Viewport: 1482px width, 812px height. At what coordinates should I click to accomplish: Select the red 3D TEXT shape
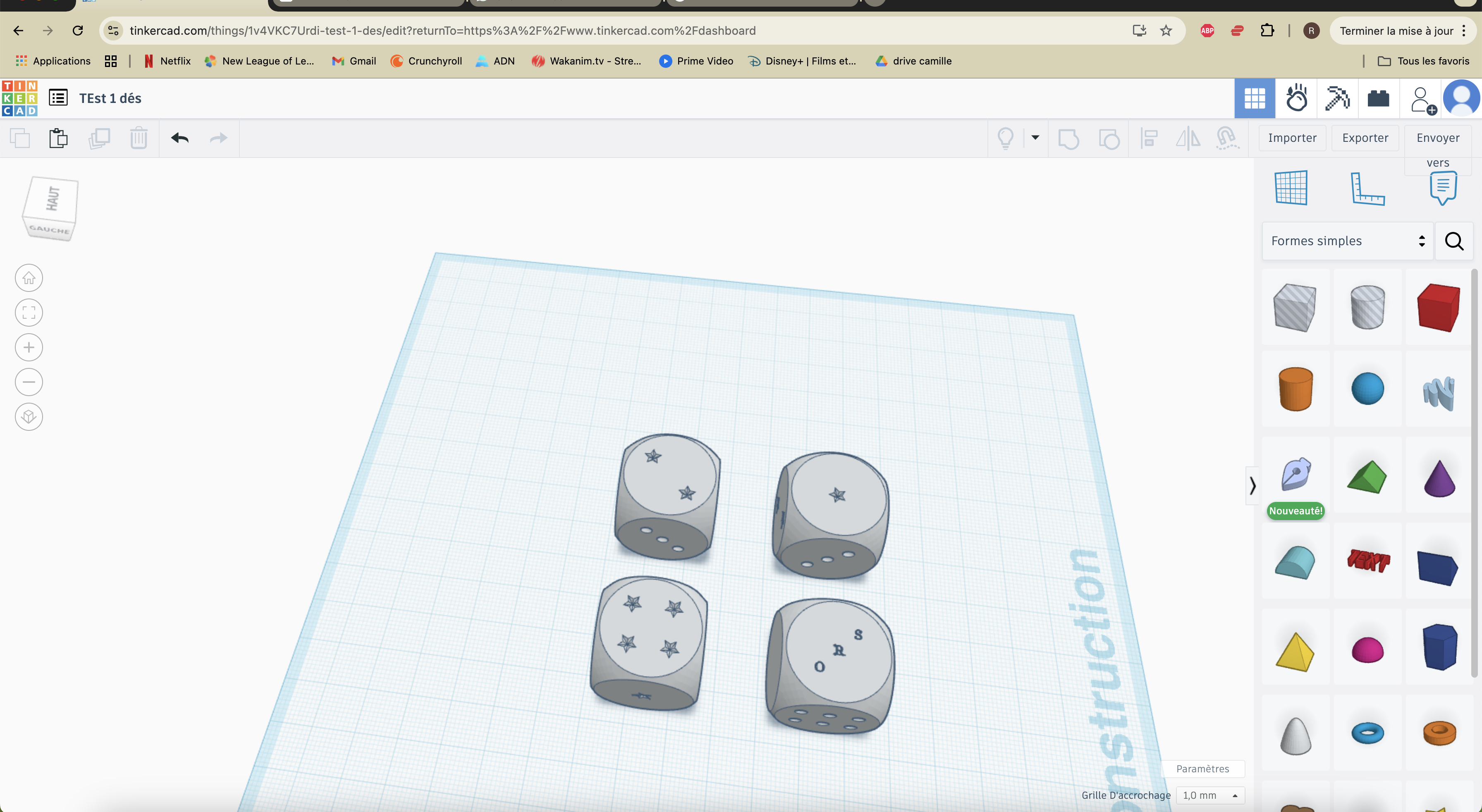click(x=1368, y=560)
